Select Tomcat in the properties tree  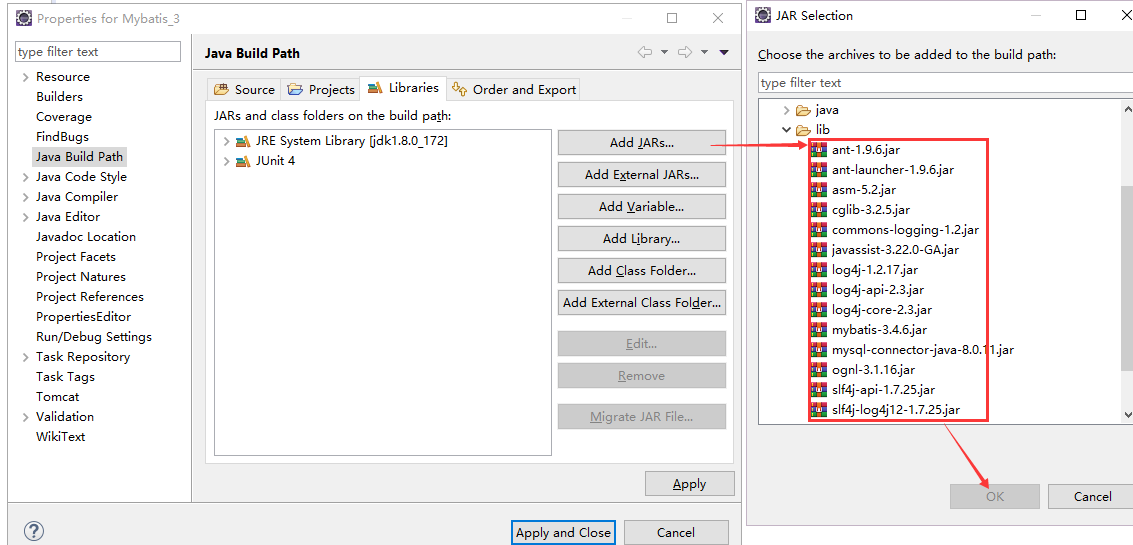pyautogui.click(x=58, y=397)
